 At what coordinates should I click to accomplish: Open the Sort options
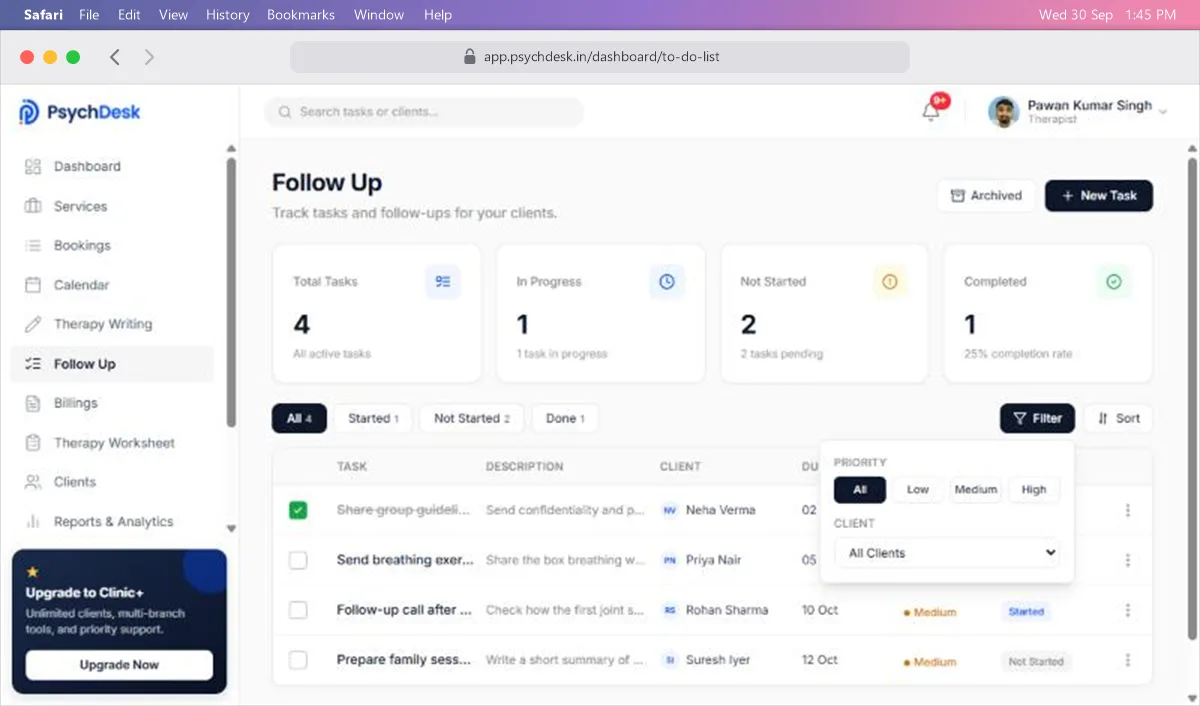pos(1119,419)
